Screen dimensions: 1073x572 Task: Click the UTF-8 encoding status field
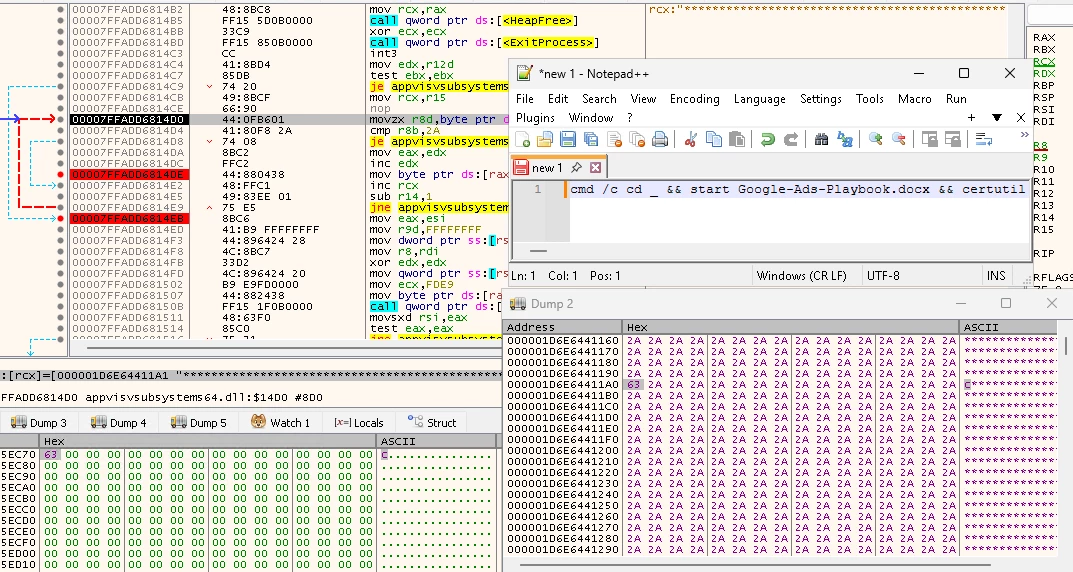pos(883,276)
